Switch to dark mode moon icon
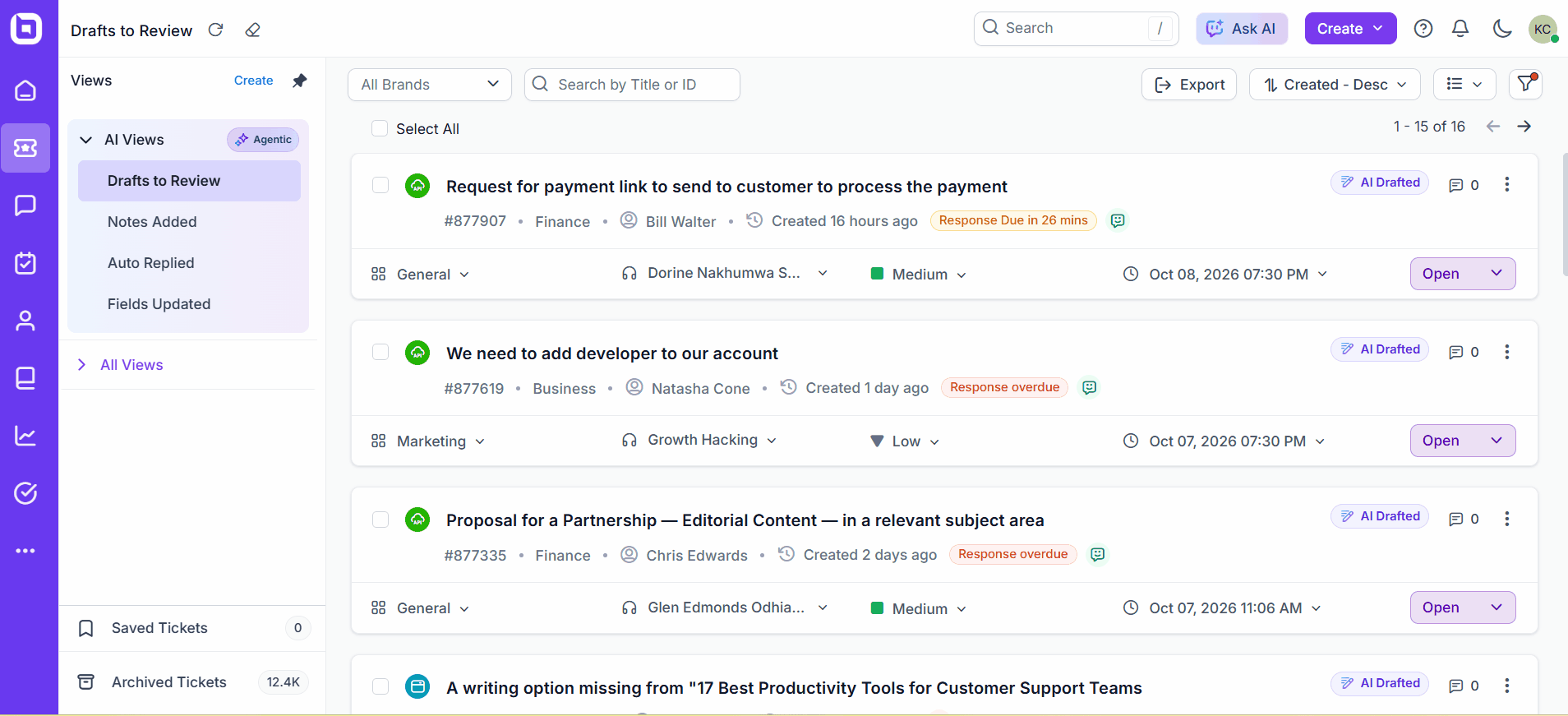Viewport: 1568px width, 716px height. (1502, 29)
